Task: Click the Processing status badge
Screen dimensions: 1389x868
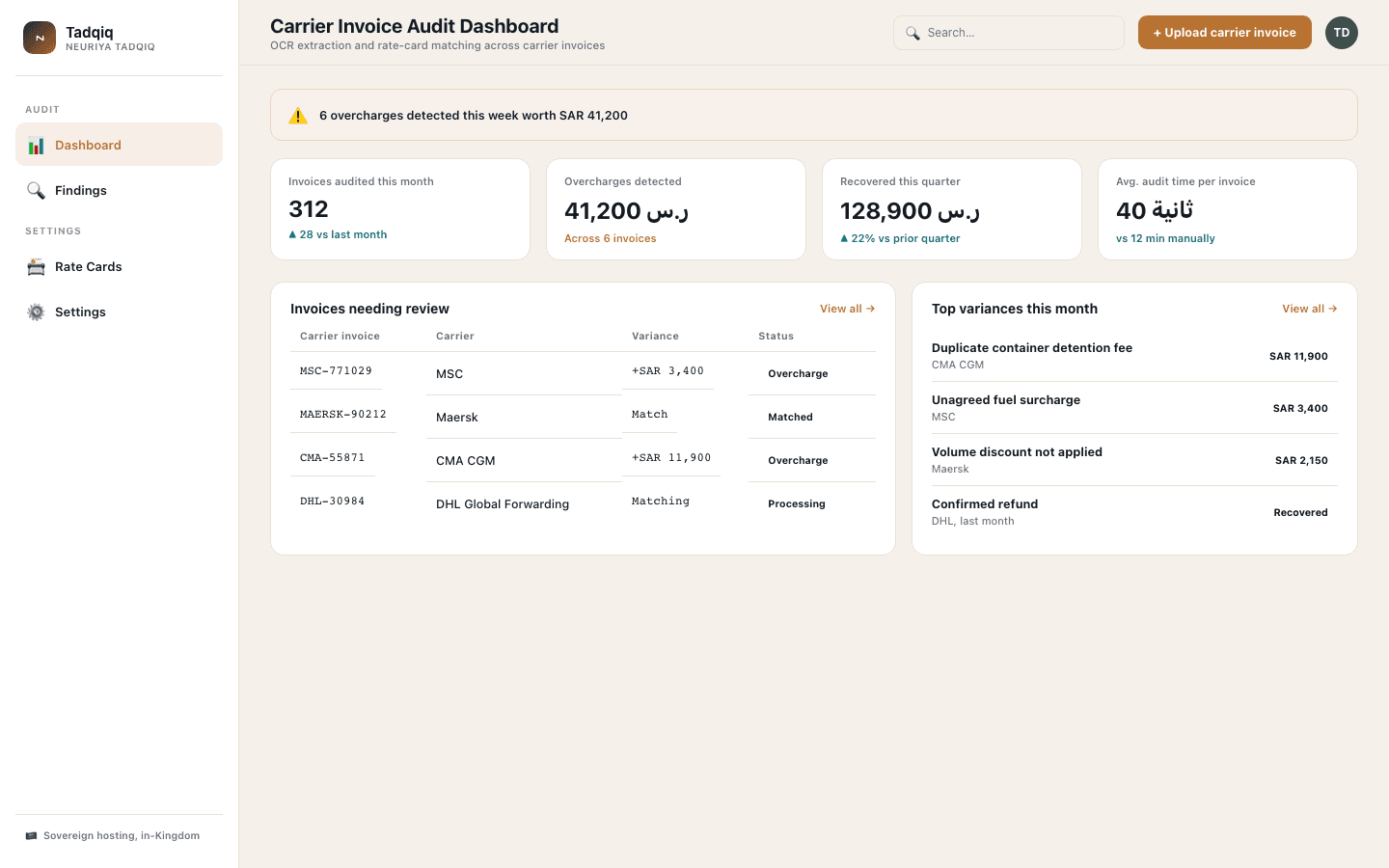Action: pyautogui.click(x=797, y=503)
